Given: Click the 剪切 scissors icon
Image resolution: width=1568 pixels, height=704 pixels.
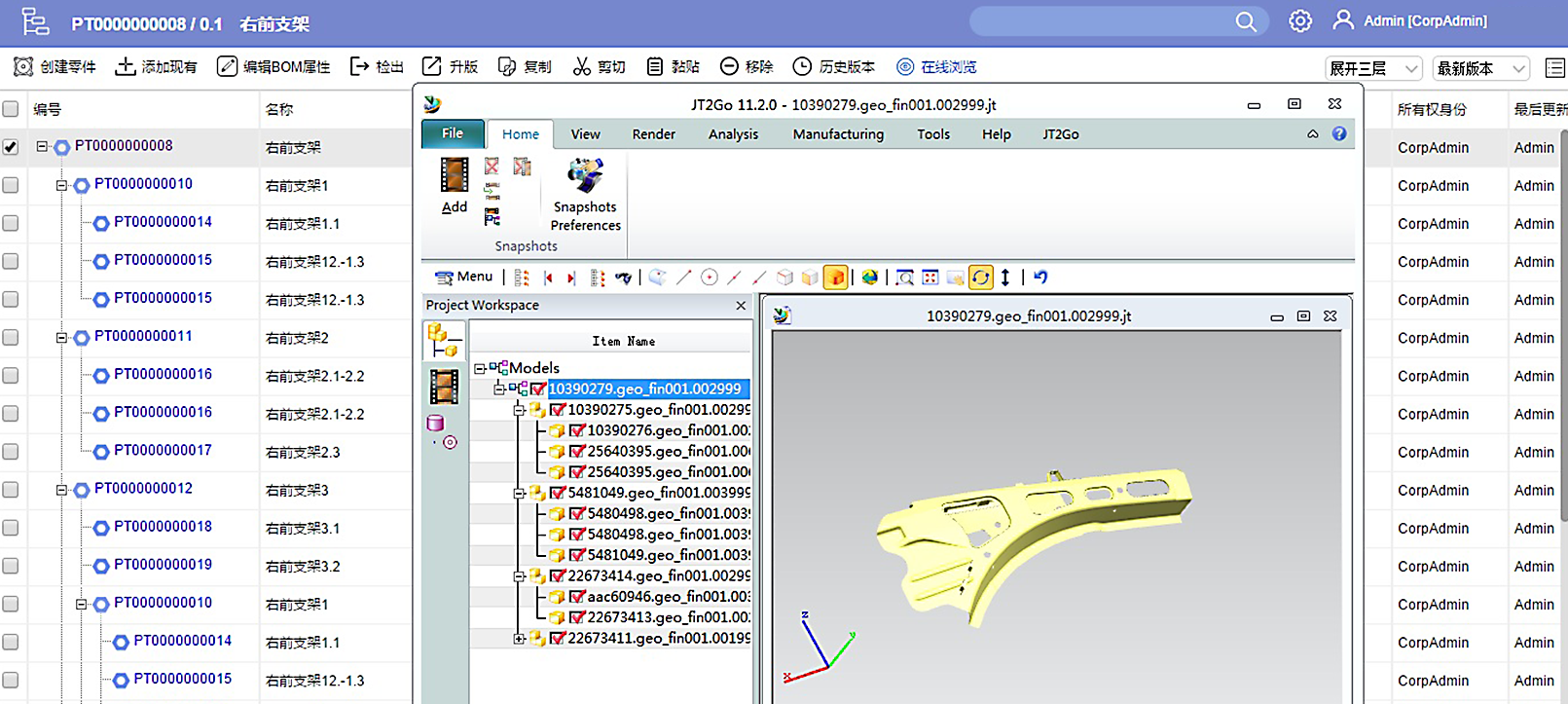Looking at the screenshot, I should (582, 66).
